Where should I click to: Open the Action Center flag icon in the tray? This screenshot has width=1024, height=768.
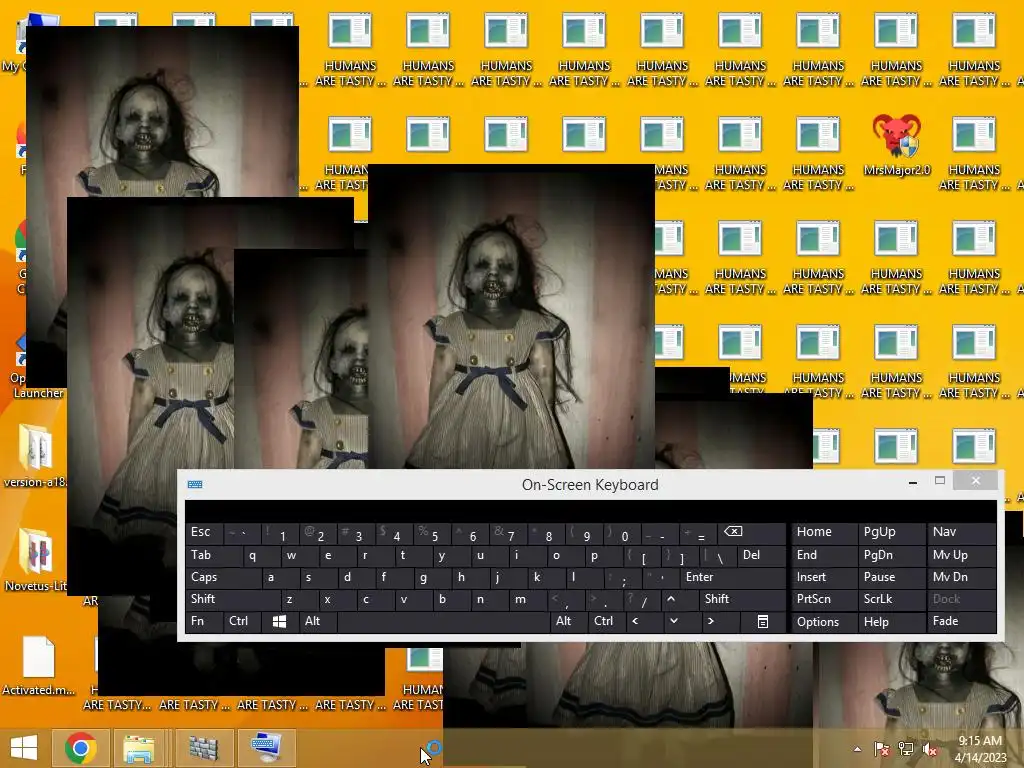[882, 749]
